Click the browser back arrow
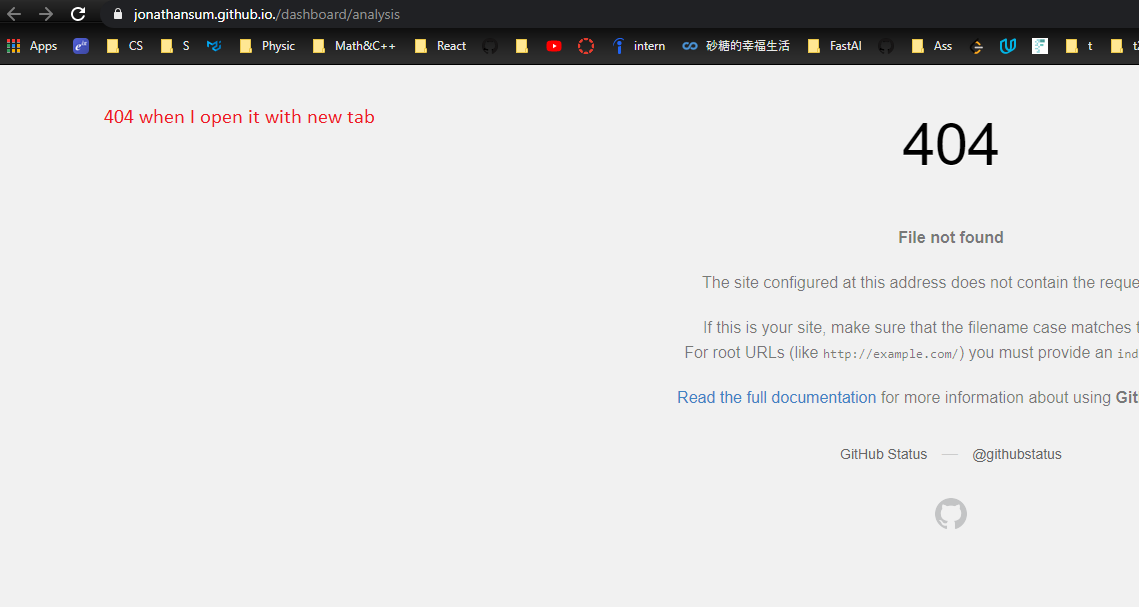 click(x=14, y=14)
